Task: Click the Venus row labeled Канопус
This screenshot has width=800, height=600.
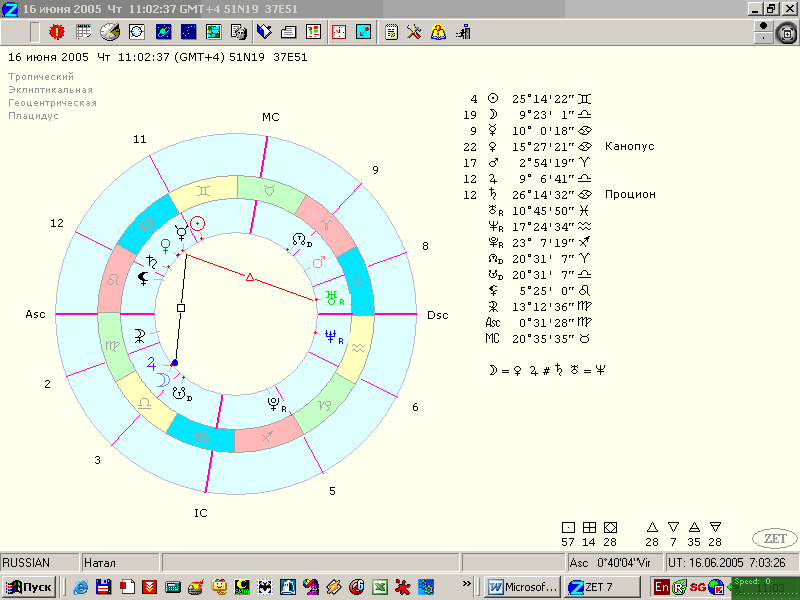Action: [x=558, y=147]
